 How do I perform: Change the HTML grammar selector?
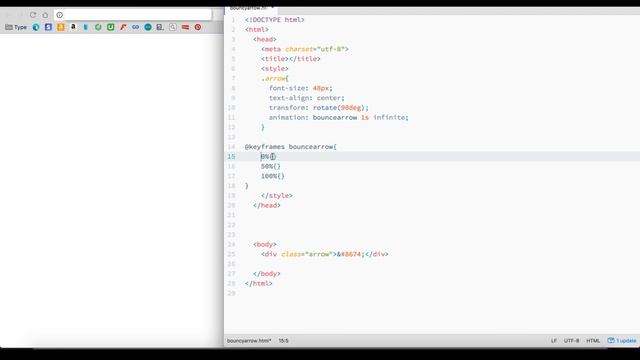[x=593, y=340]
